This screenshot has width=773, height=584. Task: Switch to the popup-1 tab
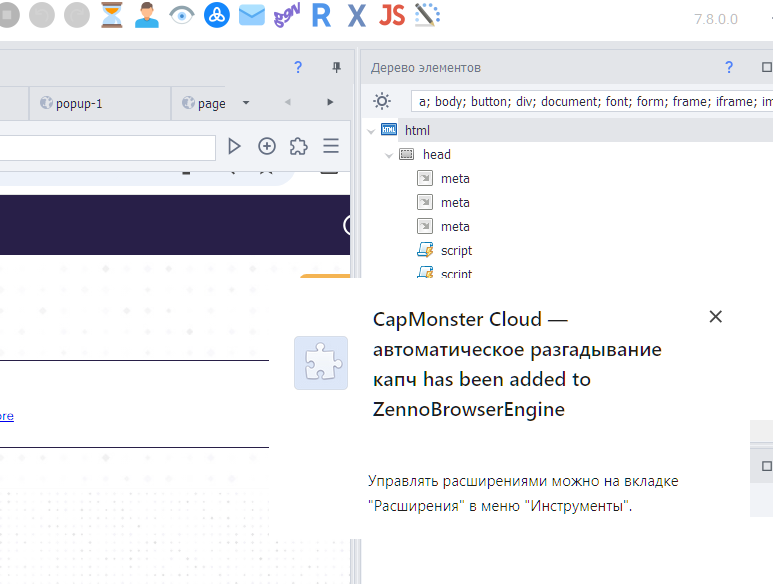point(80,103)
